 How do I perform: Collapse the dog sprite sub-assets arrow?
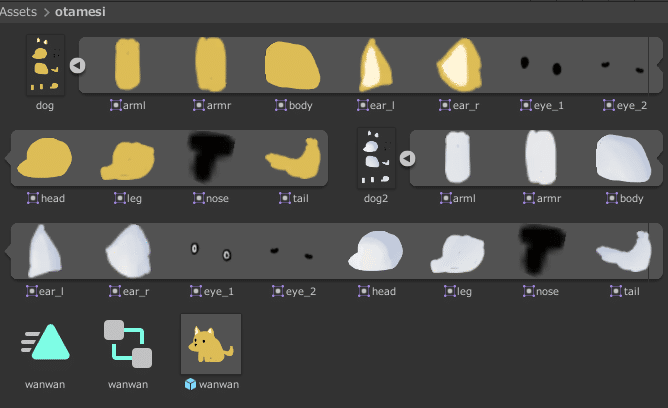point(78,66)
